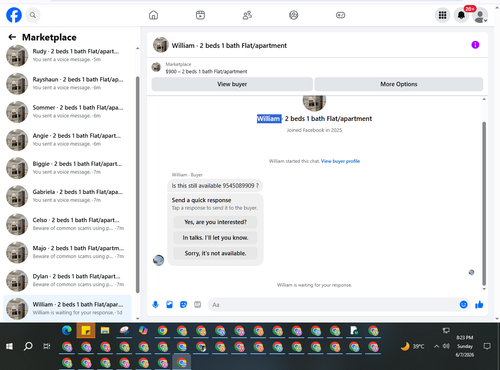Open the Copilot taskbar icon
The width and height of the screenshot is (500, 370).
tap(143, 330)
